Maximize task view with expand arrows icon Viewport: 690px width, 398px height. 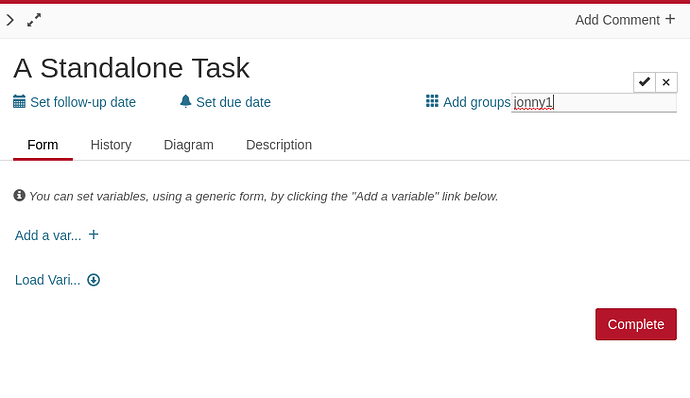[34, 20]
